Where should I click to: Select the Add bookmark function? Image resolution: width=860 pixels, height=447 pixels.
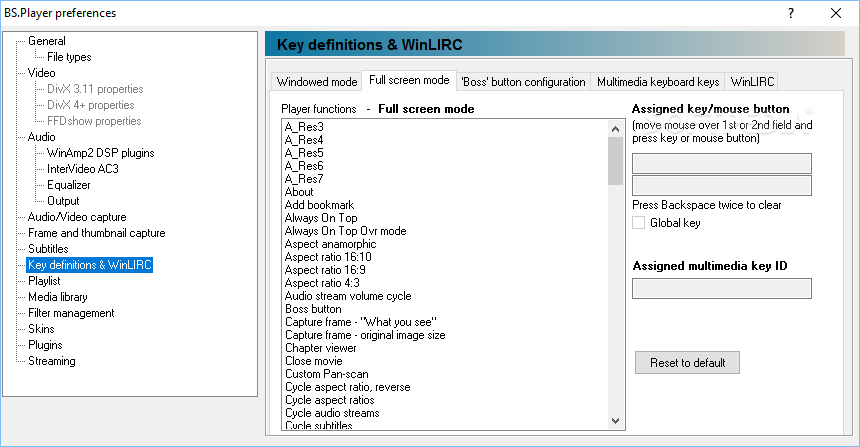[319, 205]
